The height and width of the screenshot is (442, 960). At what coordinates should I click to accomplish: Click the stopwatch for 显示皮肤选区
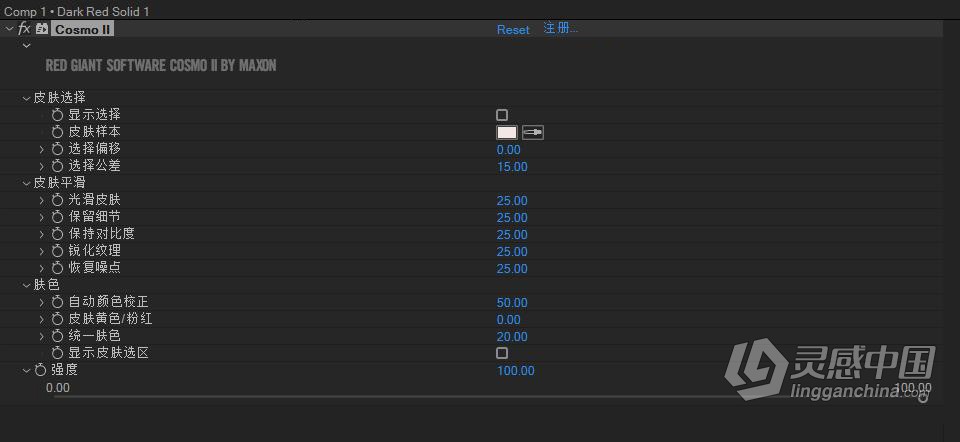(x=58, y=353)
